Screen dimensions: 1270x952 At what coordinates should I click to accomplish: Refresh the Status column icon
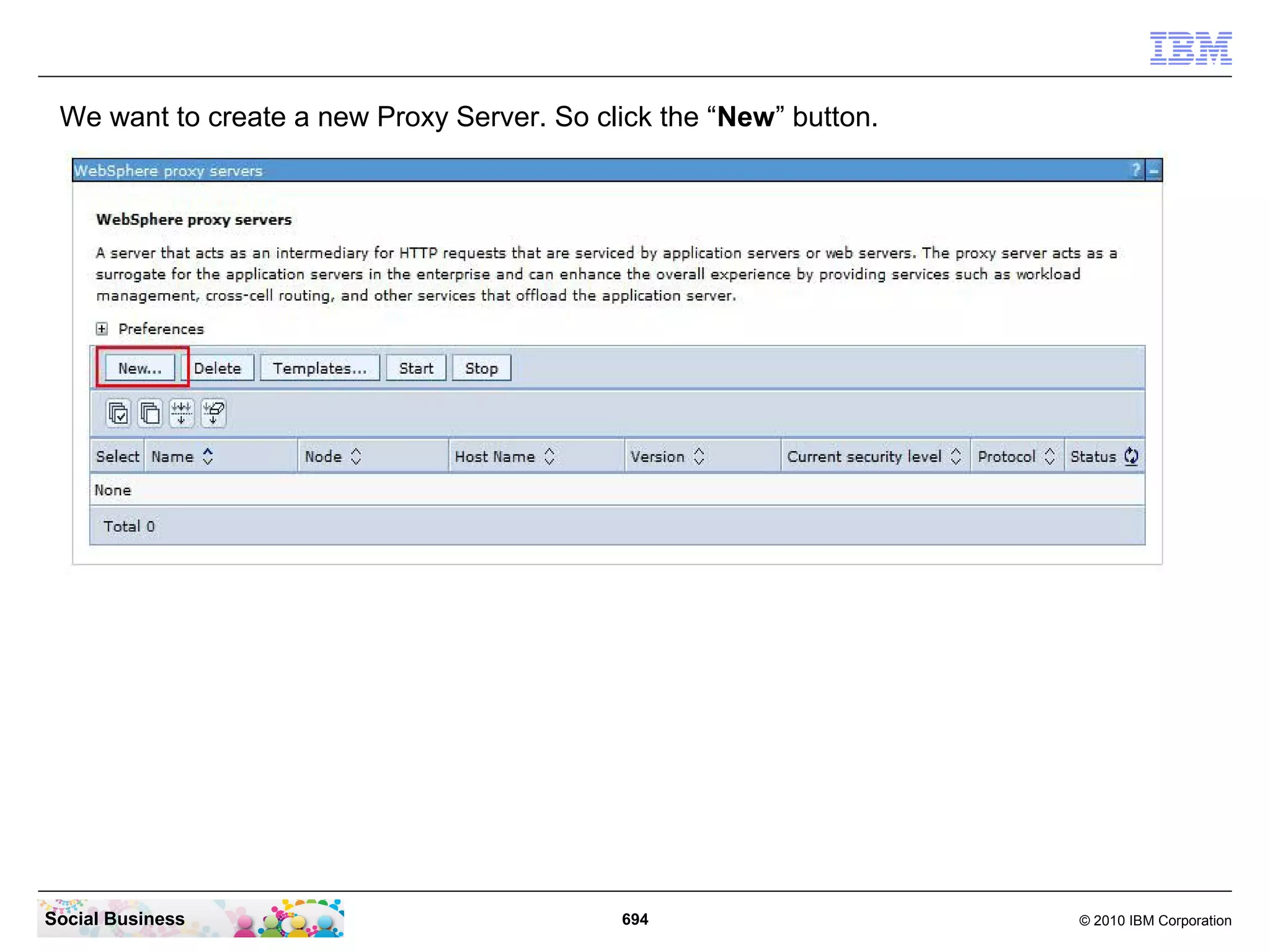1132,456
